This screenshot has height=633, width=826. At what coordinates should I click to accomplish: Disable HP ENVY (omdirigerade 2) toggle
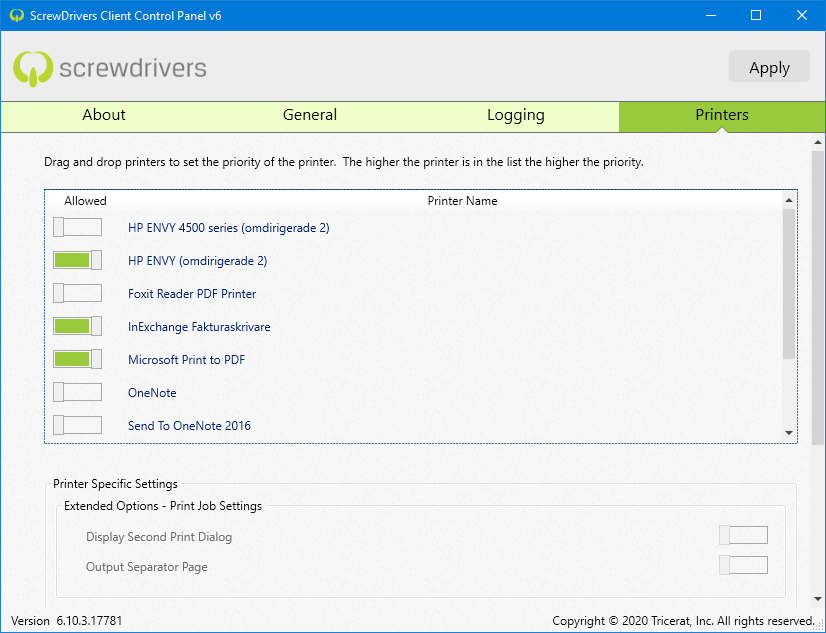click(x=77, y=260)
